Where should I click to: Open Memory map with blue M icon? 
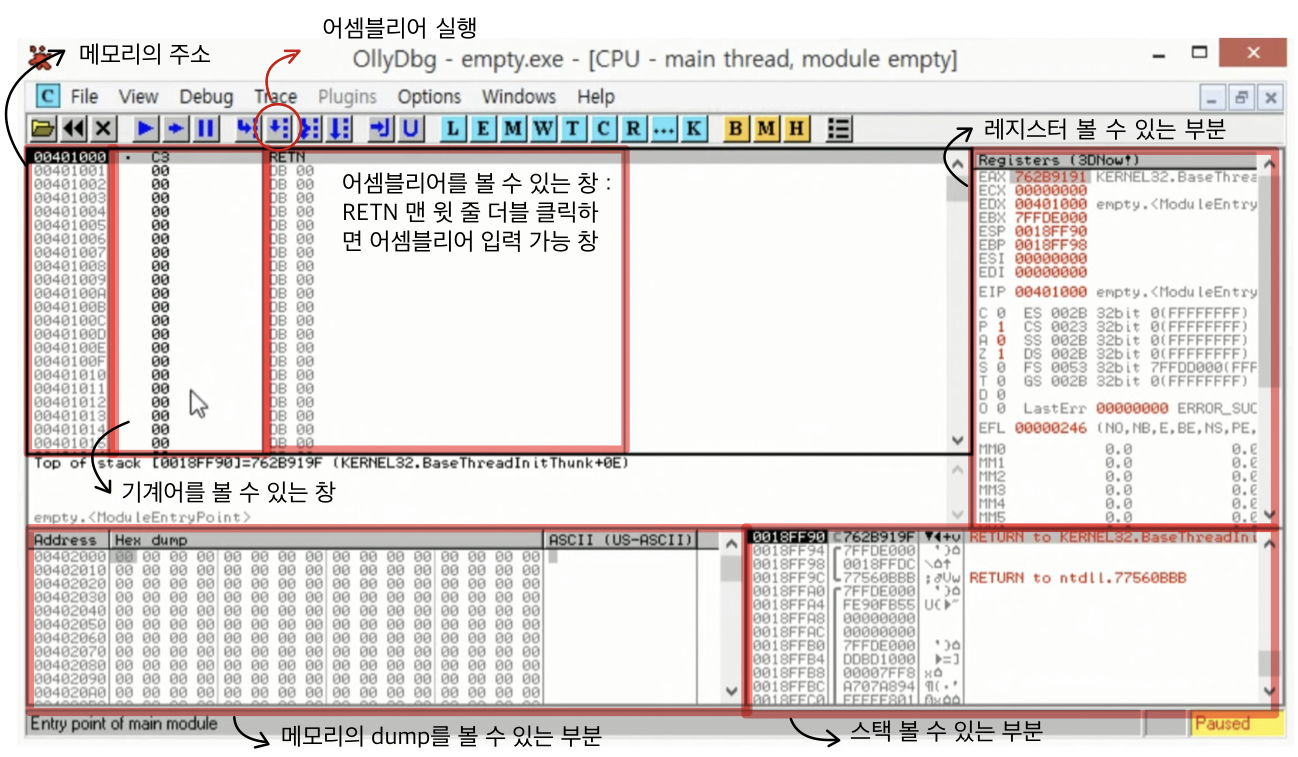(x=513, y=128)
